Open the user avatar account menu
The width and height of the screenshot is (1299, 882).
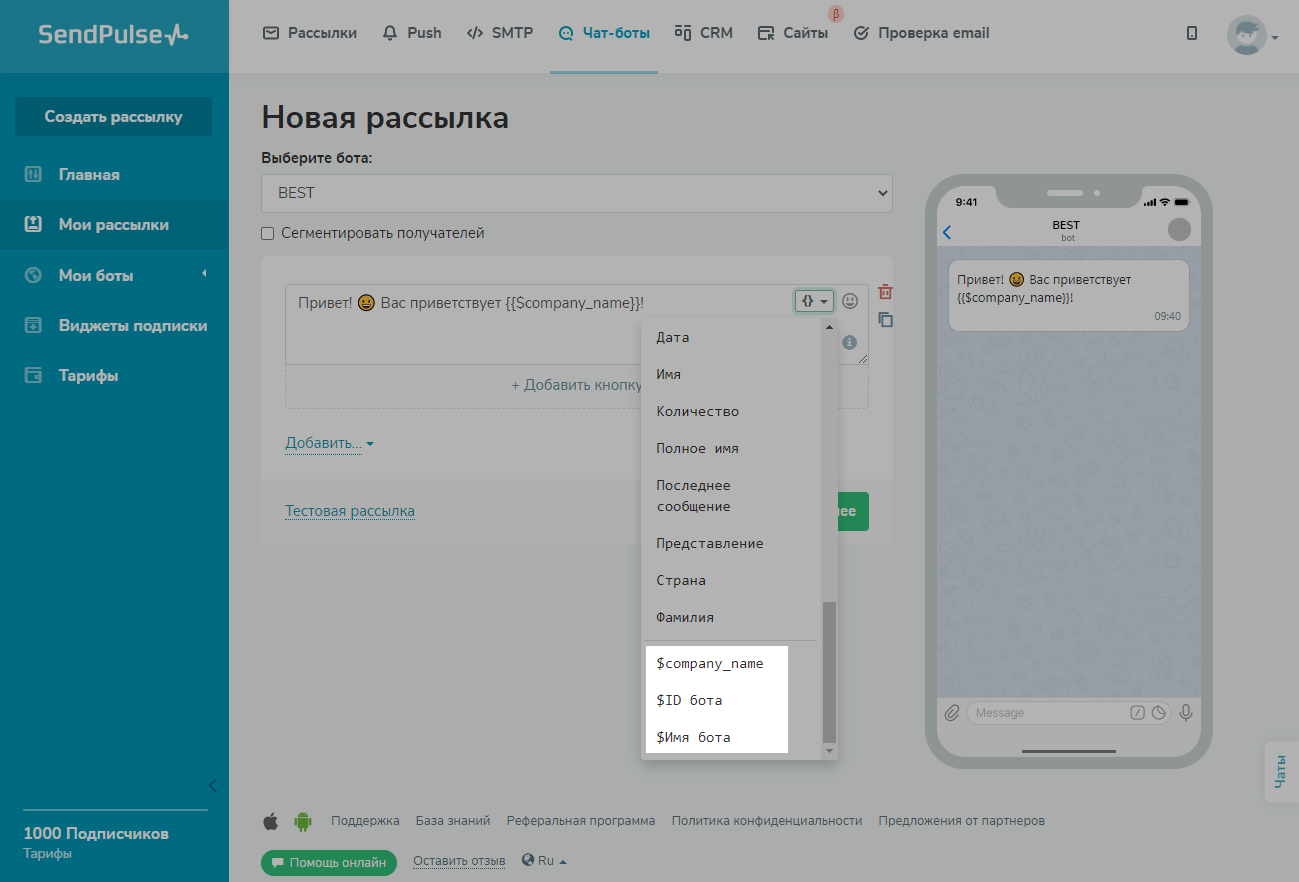[1251, 35]
